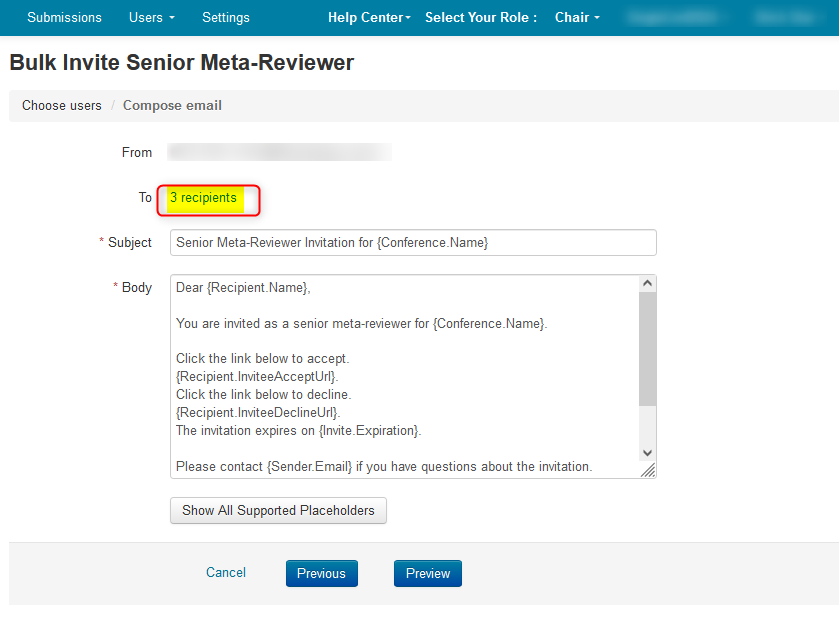Click the Body scrollbar up arrow
Viewport: 839px width, 627px height.
(x=647, y=284)
